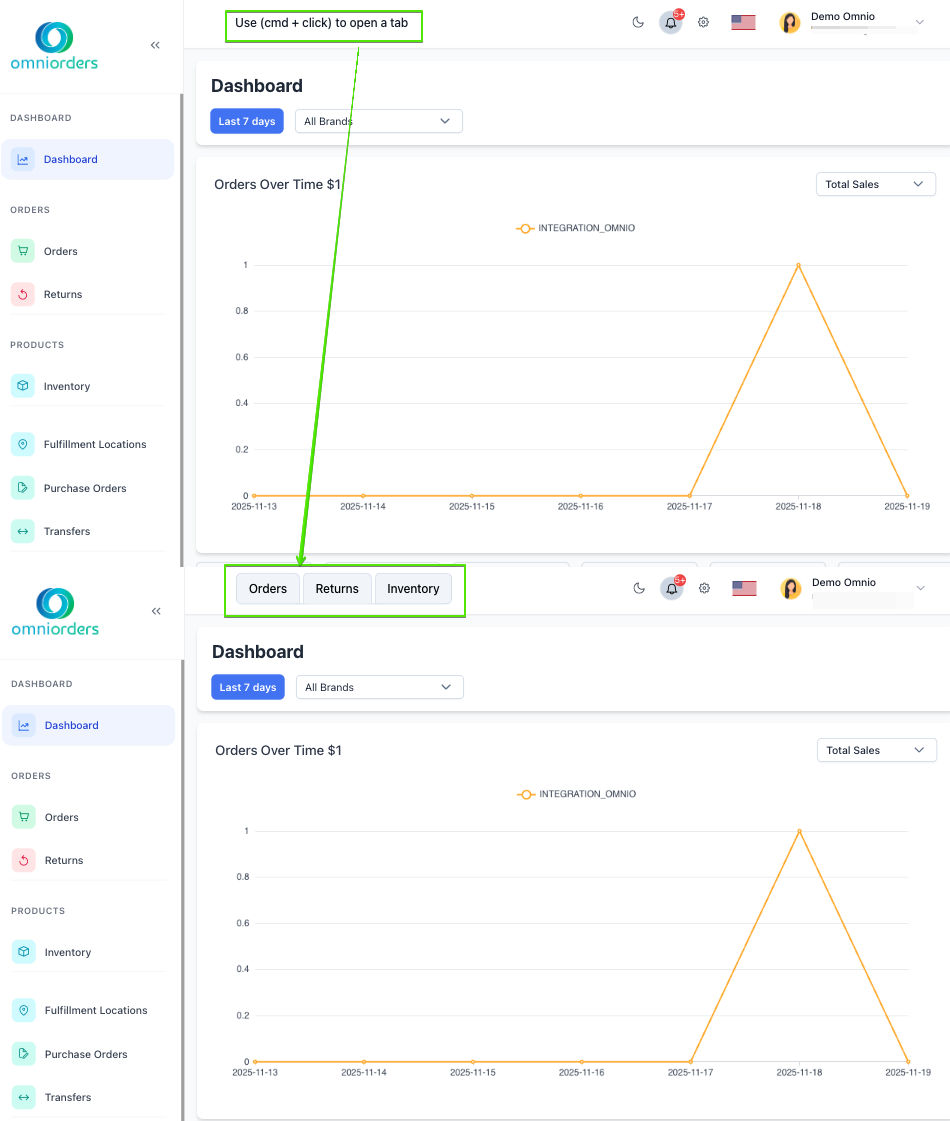Image resolution: width=950 pixels, height=1121 pixels.
Task: Click the Orders cart icon in upper sidebar
Action: click(x=23, y=251)
